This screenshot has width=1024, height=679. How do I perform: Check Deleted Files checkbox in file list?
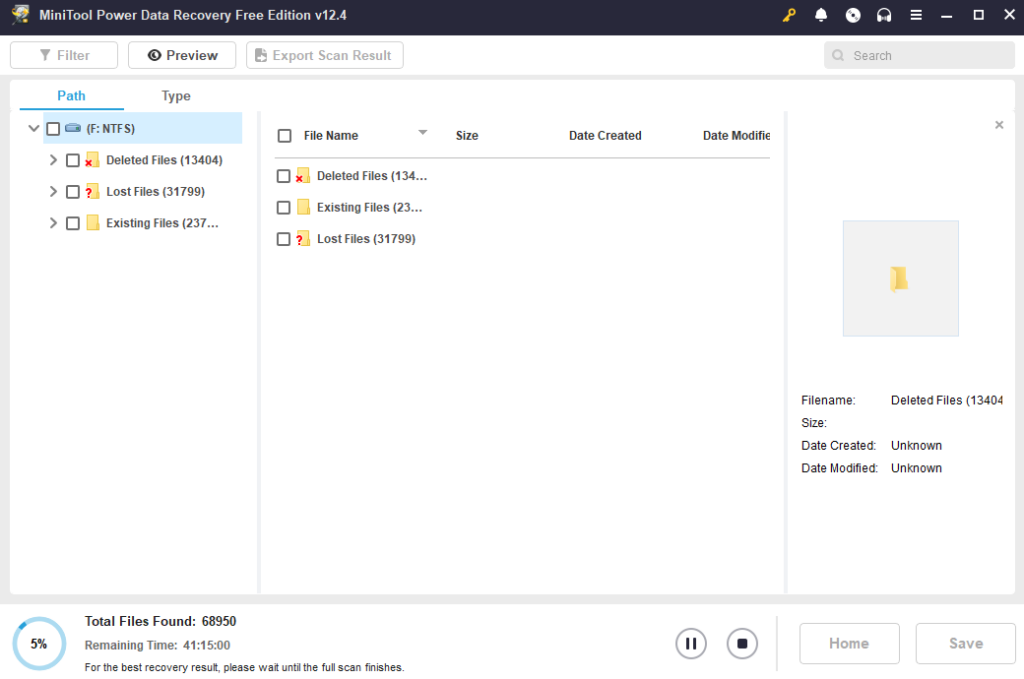pos(283,176)
